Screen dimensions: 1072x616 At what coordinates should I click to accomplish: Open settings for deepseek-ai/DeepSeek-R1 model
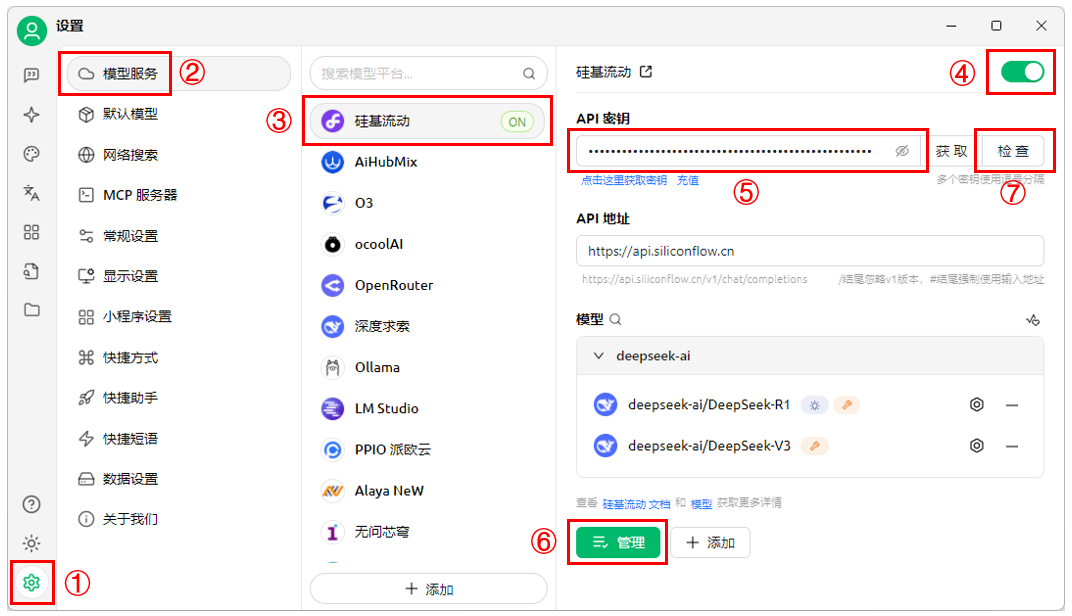tap(977, 405)
